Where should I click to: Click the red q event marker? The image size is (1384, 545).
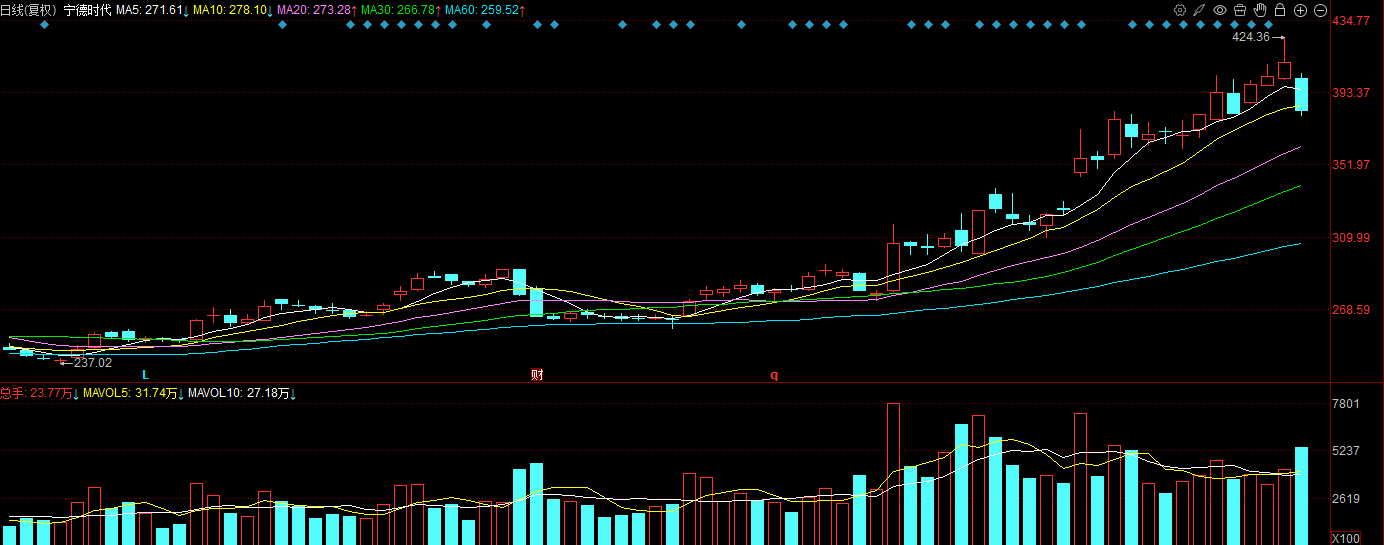[773, 375]
